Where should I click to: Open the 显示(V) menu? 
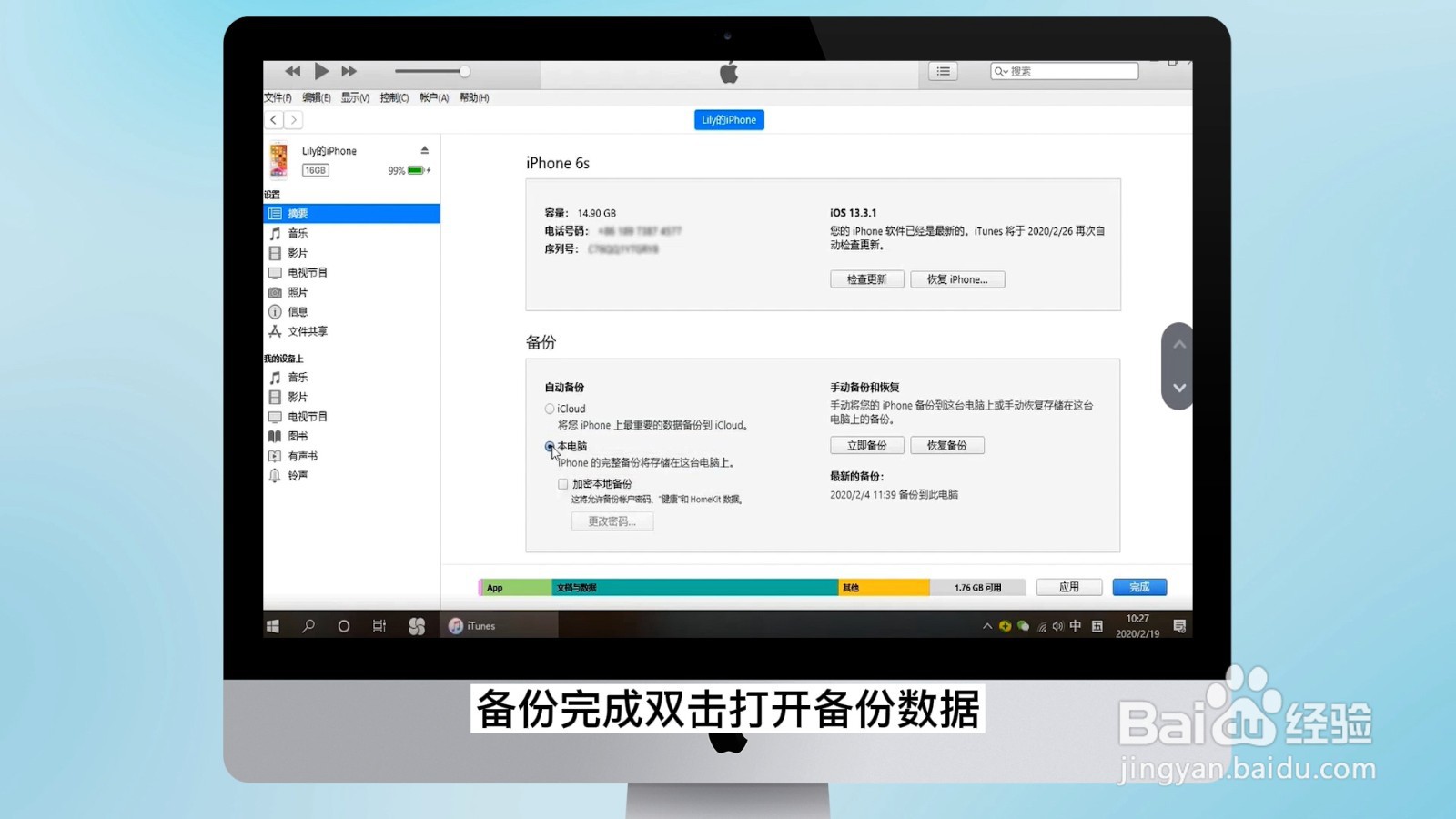pyautogui.click(x=355, y=97)
